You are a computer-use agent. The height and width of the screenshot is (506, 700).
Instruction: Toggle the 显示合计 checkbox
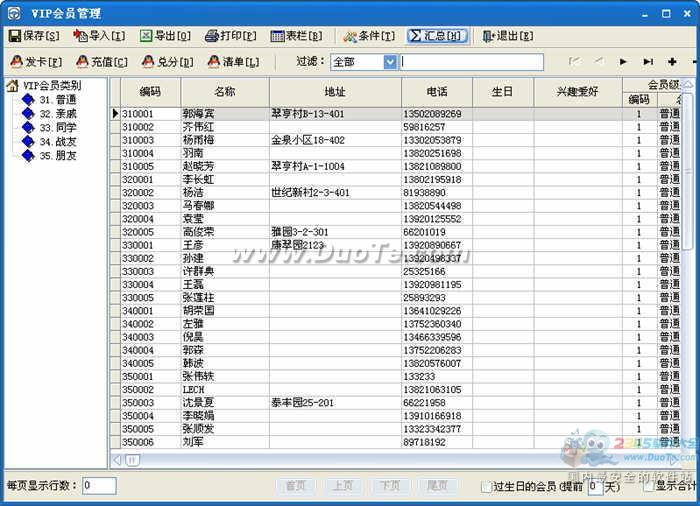click(649, 487)
